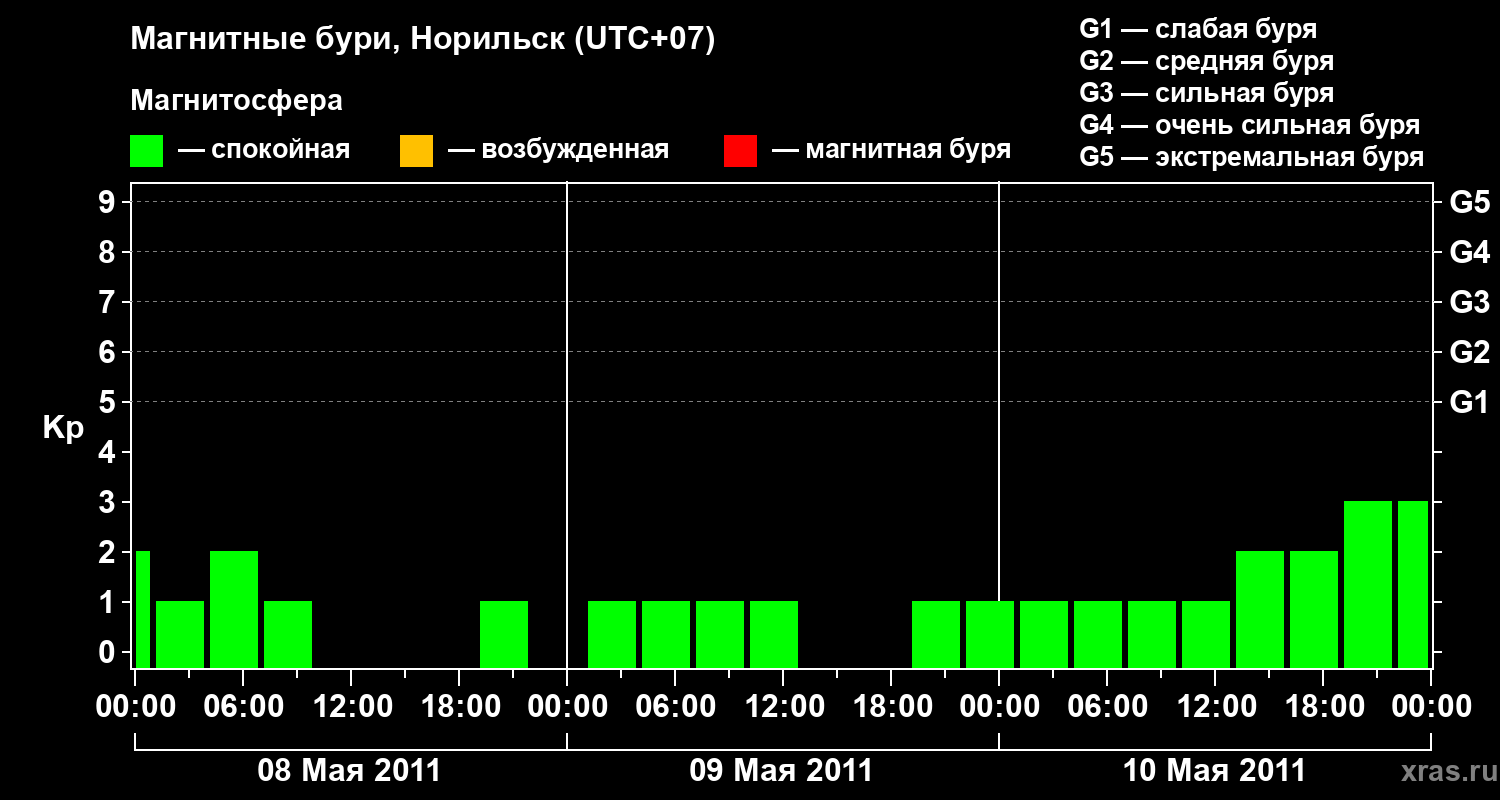Click the lone Kp 1 bar after 18:00 on 08 May
Screen dimensions: 1500x800
point(504,634)
